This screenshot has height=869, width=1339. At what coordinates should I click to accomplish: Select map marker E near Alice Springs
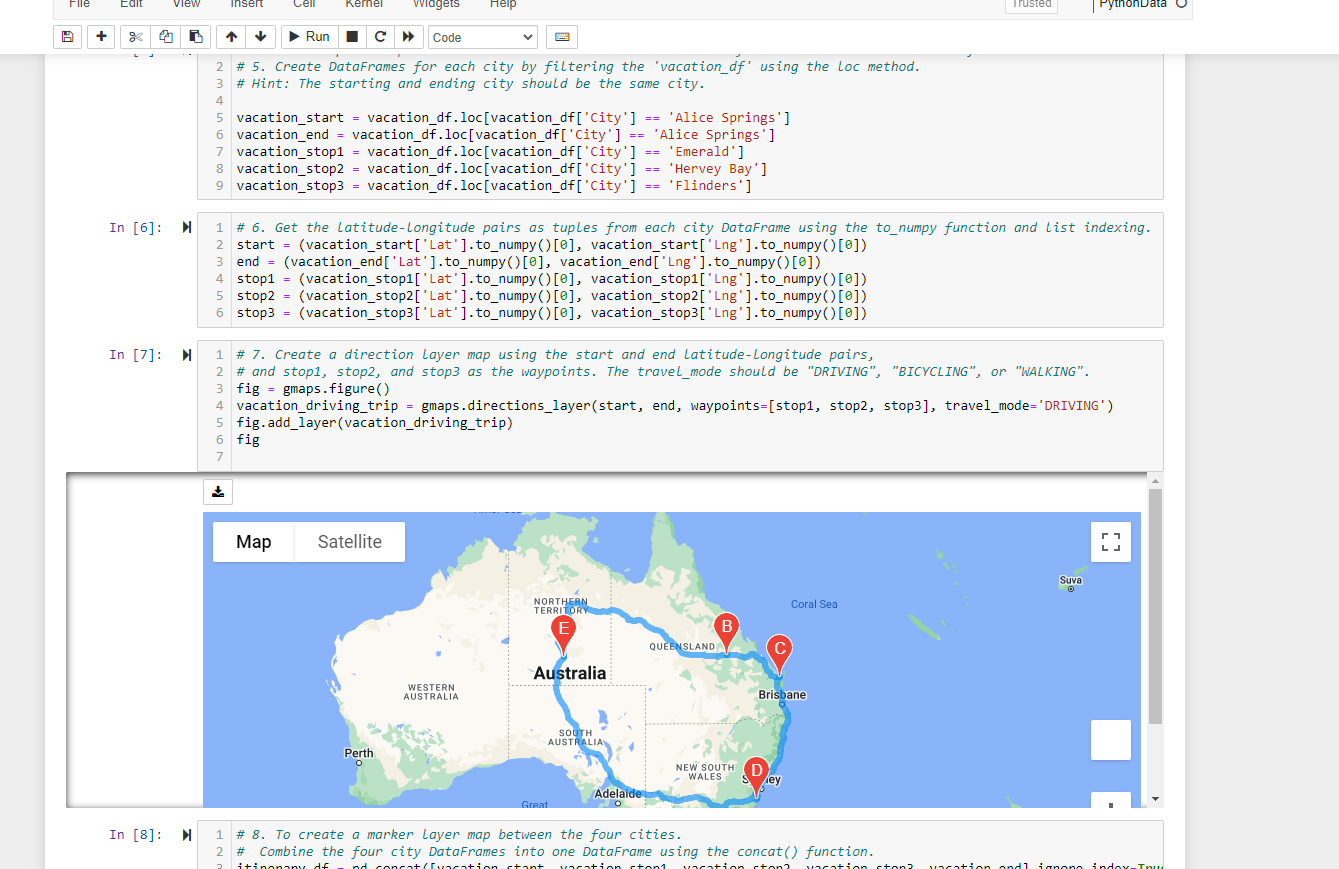(x=564, y=635)
